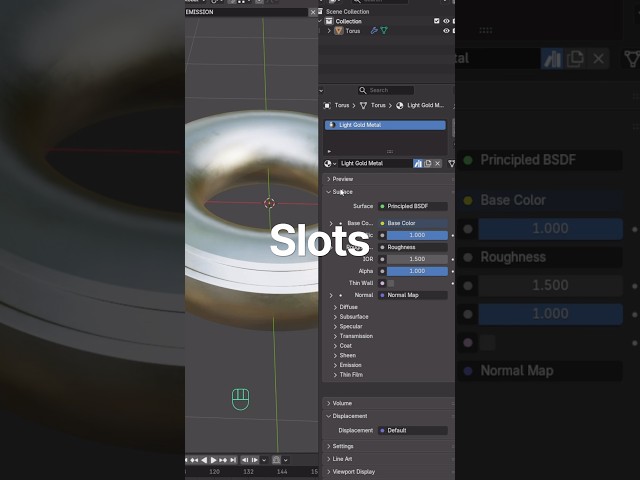This screenshot has width=640, height=480.
Task: Toggle keyframe dot next to Alpha value
Action: (x=453, y=271)
